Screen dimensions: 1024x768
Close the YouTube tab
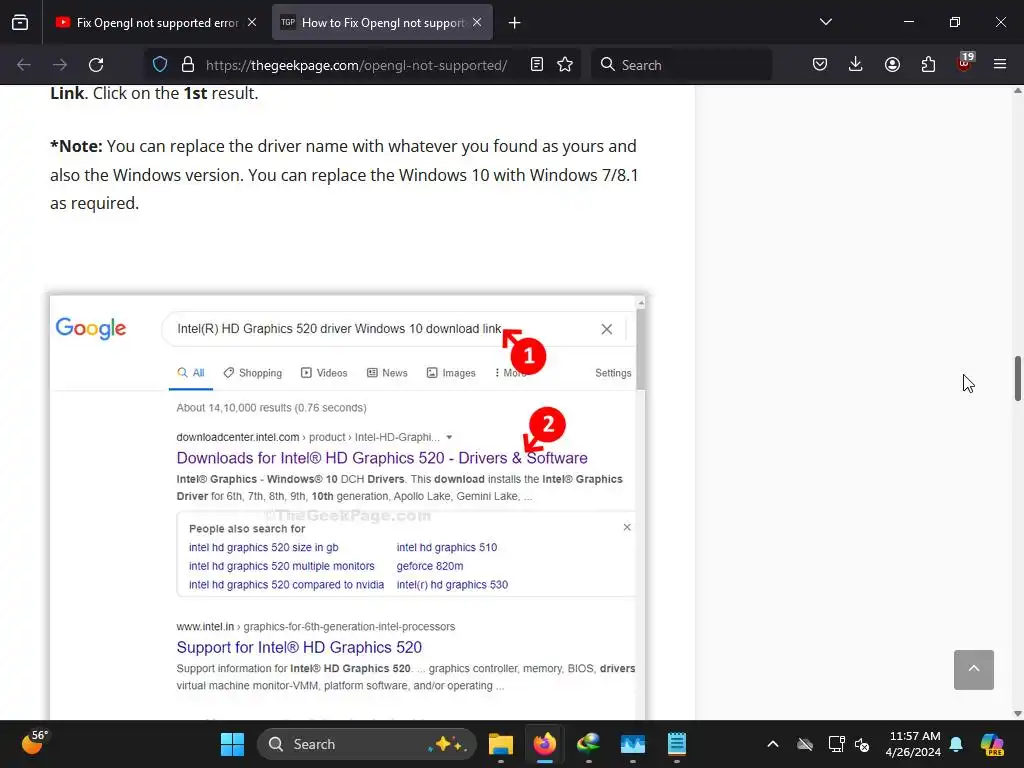tap(252, 22)
